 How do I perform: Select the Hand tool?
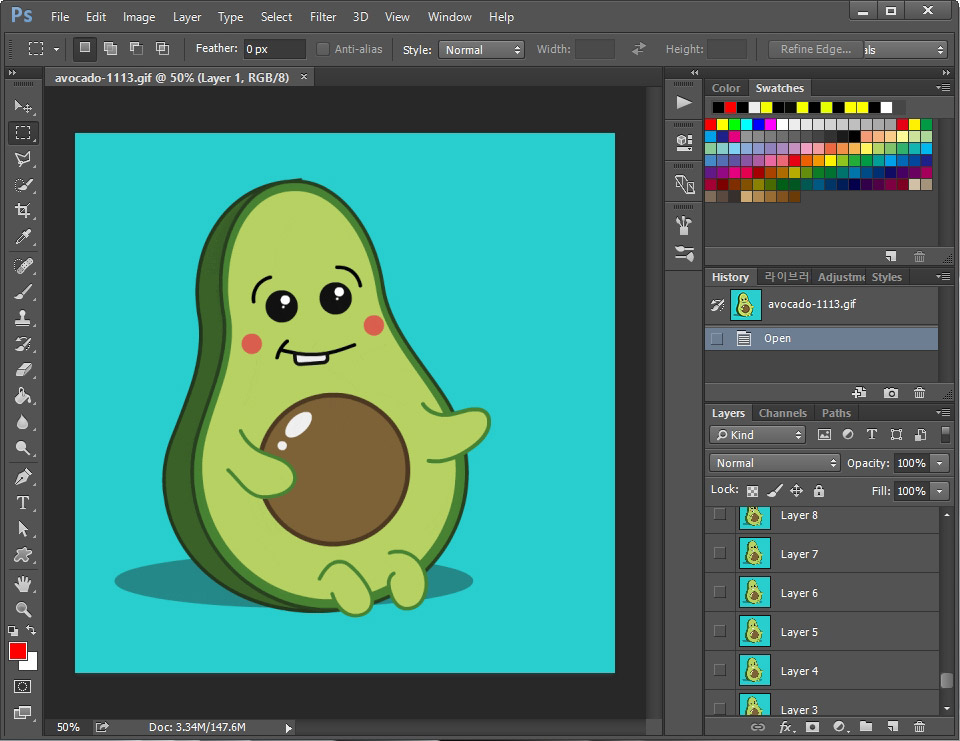click(23, 584)
